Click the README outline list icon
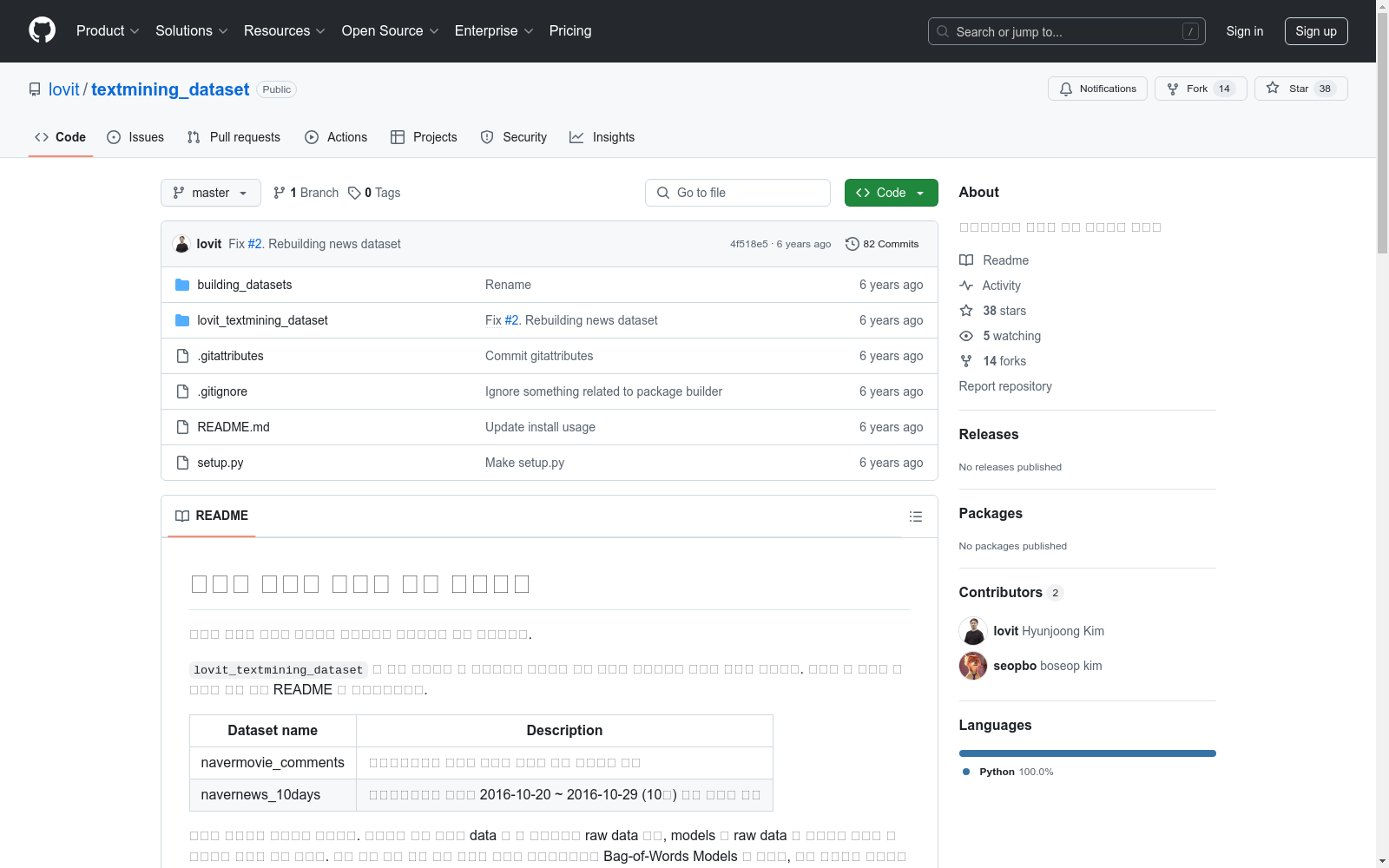 tap(915, 516)
